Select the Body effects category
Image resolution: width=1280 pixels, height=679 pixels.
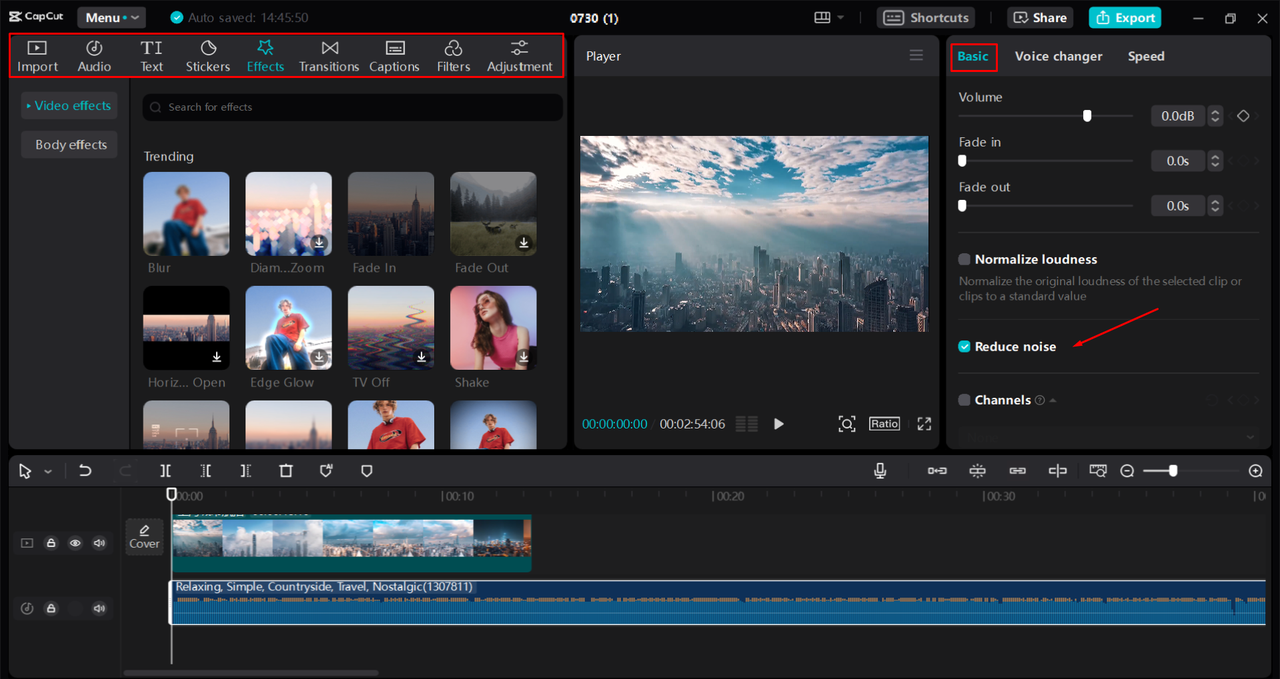click(70, 145)
